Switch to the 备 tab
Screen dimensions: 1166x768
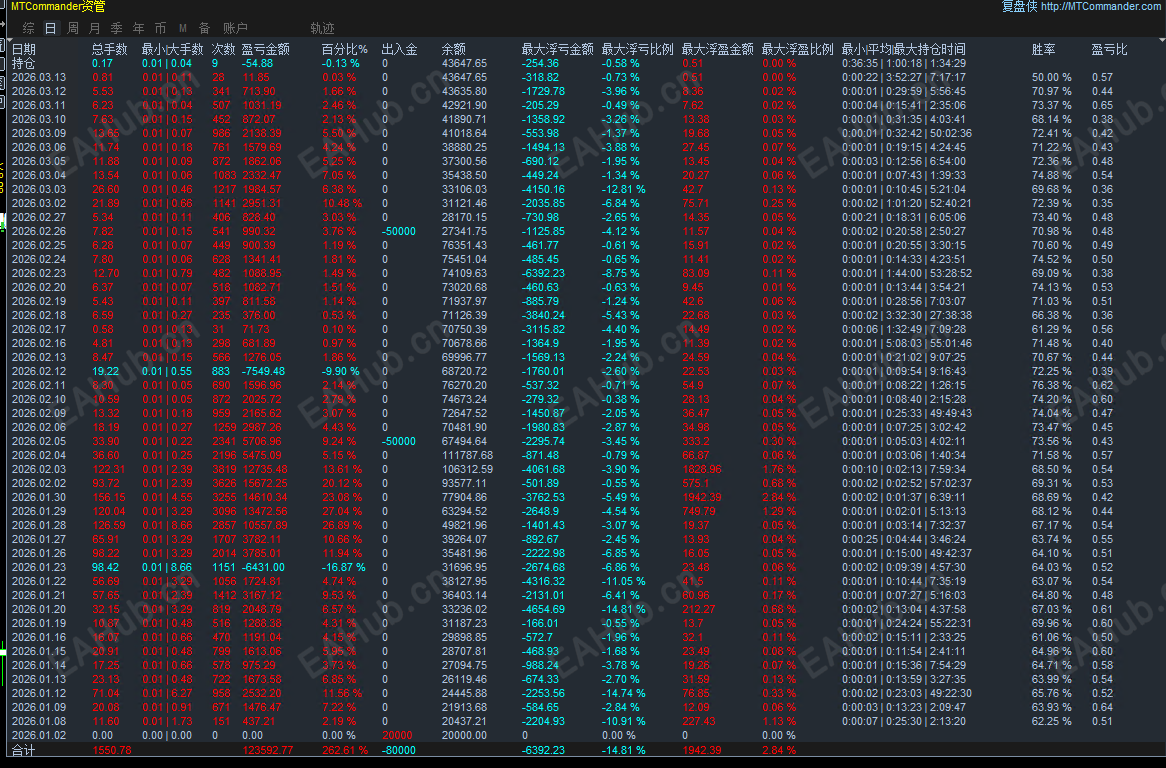(204, 28)
